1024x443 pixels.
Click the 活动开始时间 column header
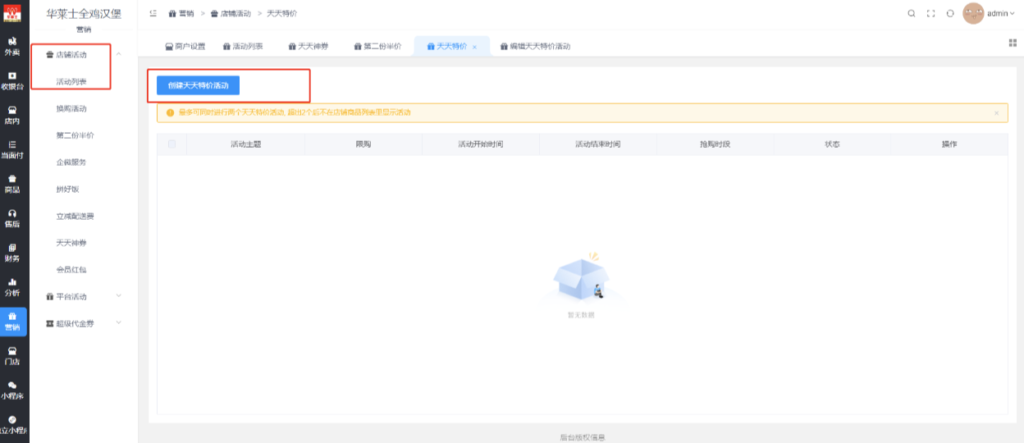click(481, 144)
